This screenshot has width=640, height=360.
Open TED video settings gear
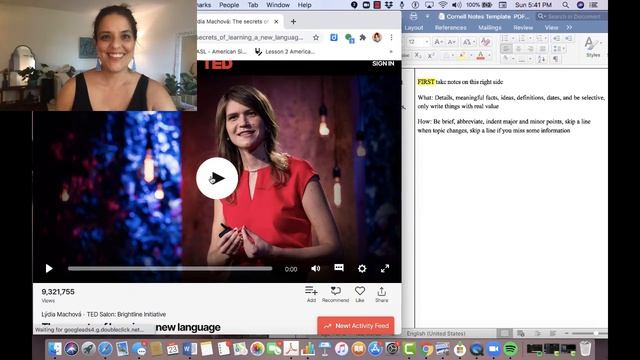click(362, 268)
